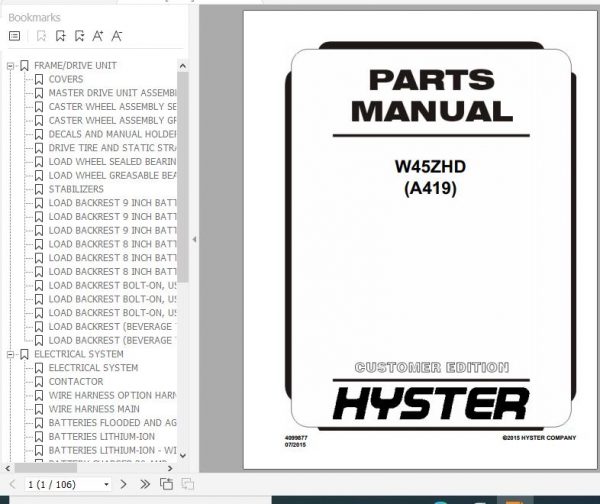Click the greyed-out next view icon
This screenshot has height=504, width=600.
[x=188, y=484]
